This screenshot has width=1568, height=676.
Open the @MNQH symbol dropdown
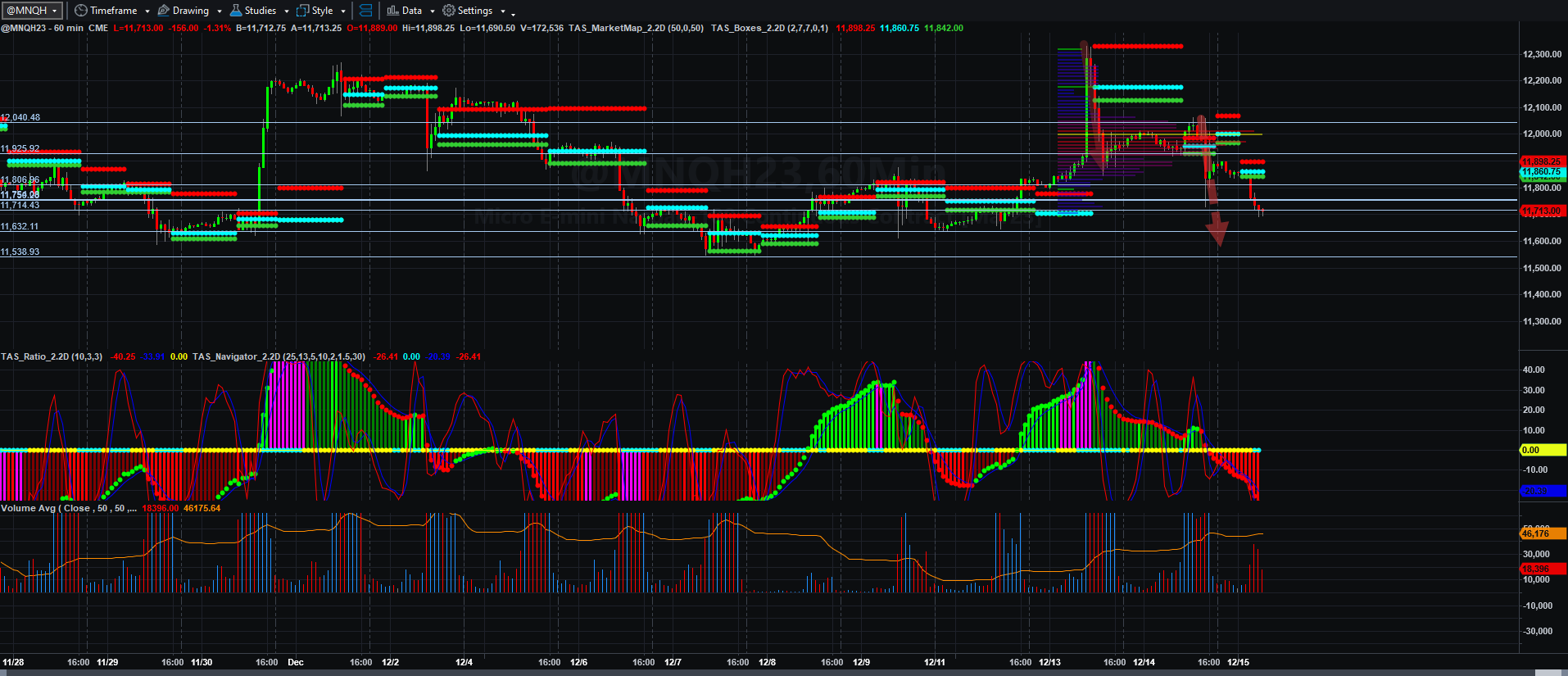point(33,11)
